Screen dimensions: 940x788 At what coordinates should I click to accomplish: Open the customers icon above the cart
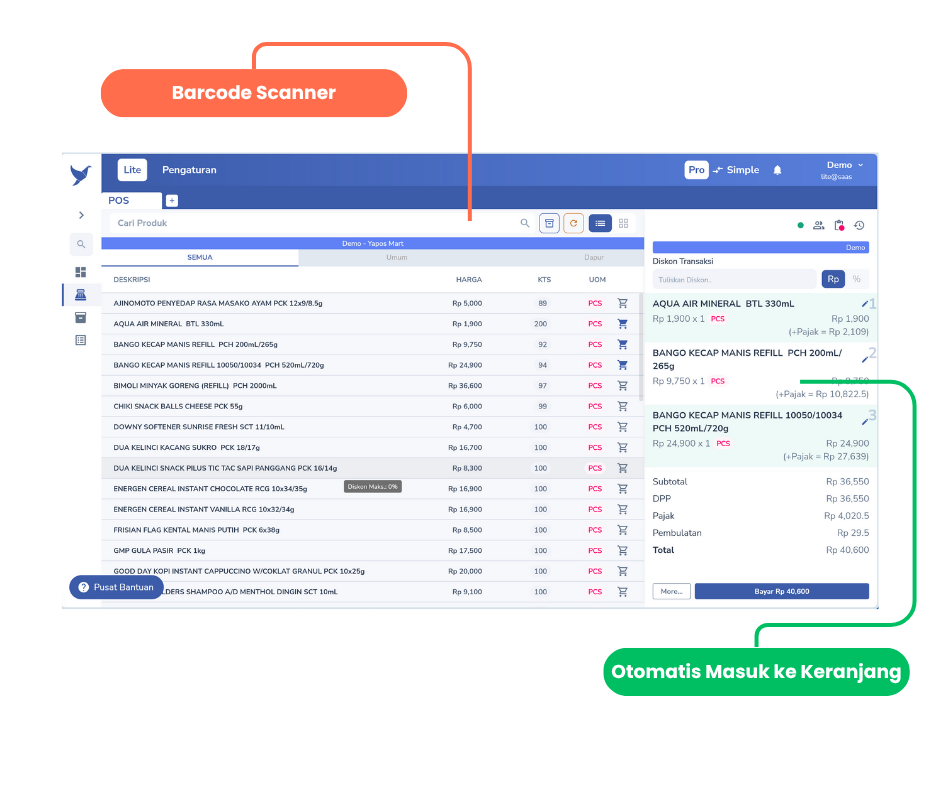[x=818, y=225]
